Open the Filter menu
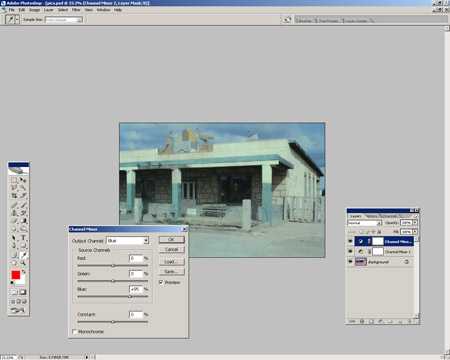This screenshot has height=360, width=450. [76, 10]
